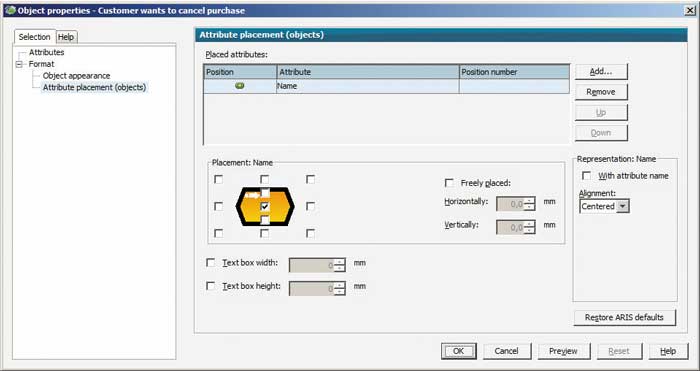Decrease the Vertically spinner value
Viewport: 700px width, 371px height.
pos(529,231)
